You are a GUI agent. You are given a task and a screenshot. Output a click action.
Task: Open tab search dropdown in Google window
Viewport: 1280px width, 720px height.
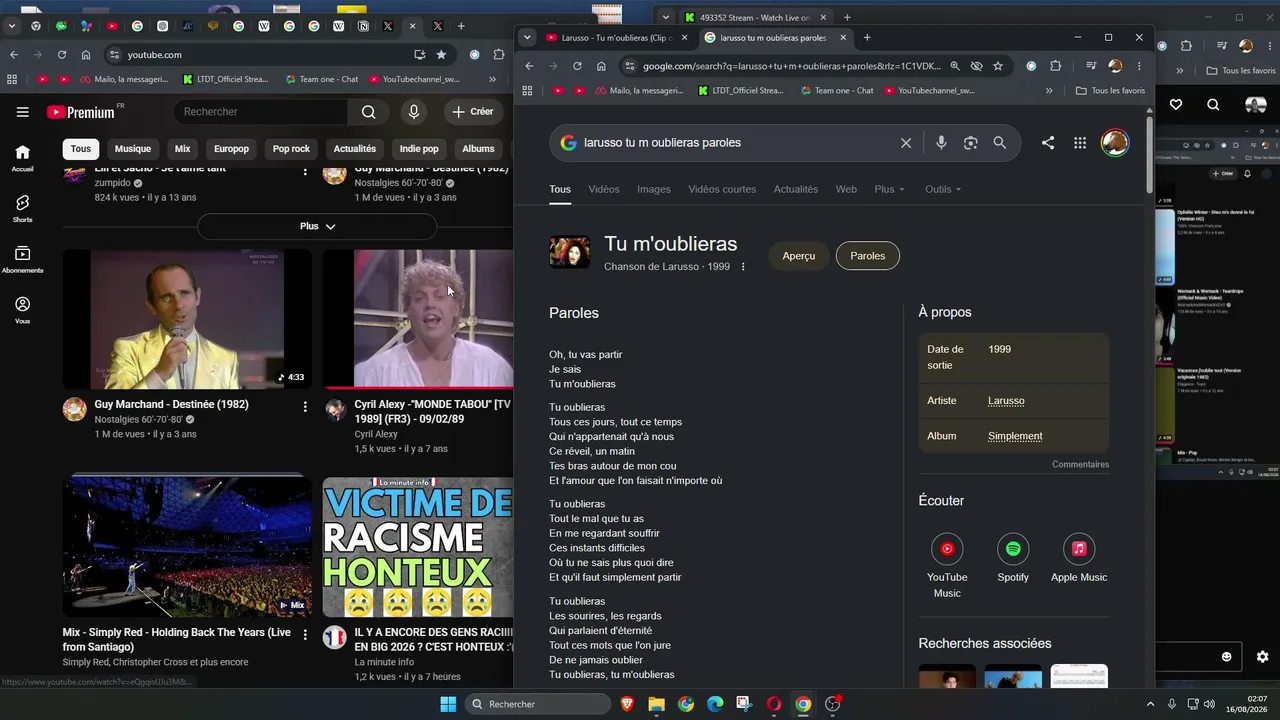(x=527, y=38)
